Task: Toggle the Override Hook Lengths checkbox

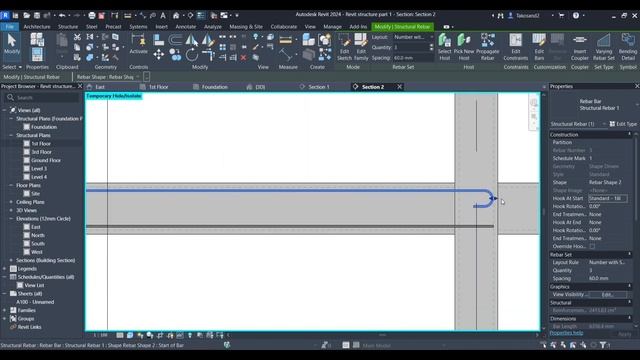Action: 592,247
